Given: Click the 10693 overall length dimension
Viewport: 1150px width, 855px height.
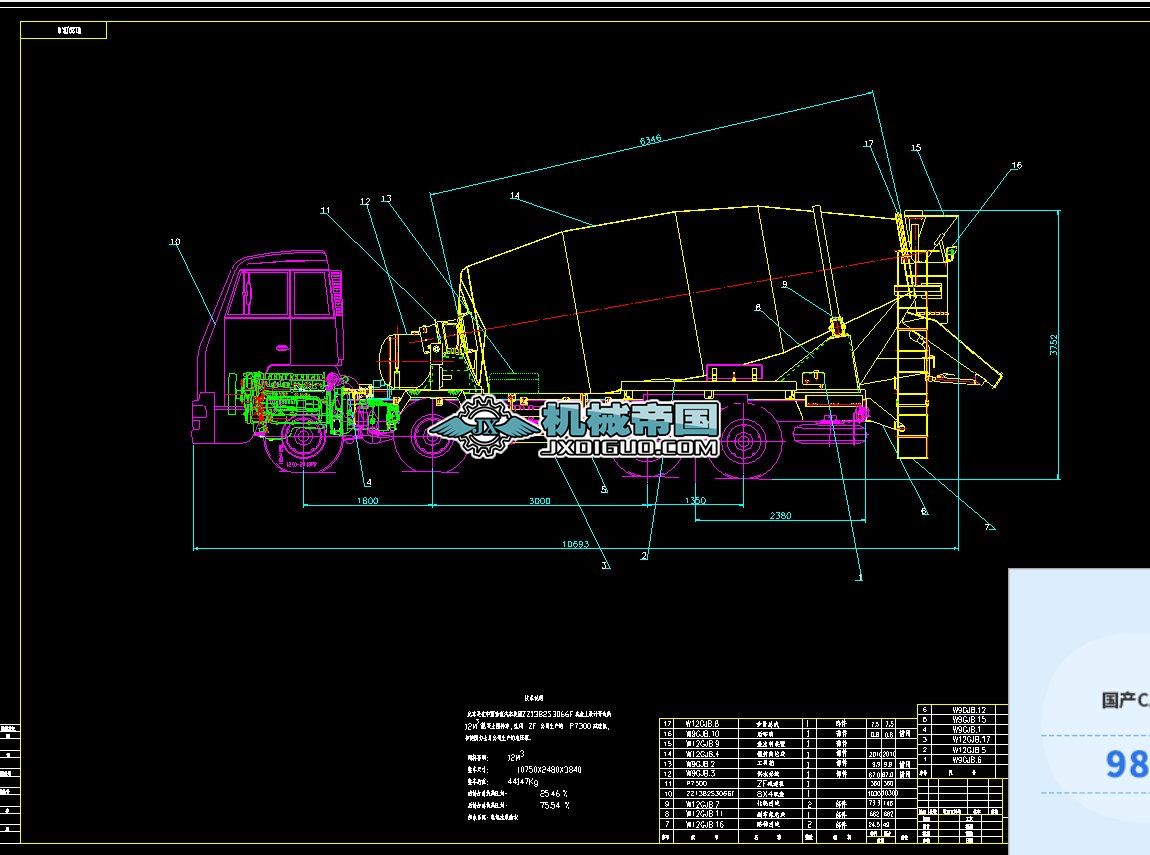Looking at the screenshot, I should (x=575, y=544).
